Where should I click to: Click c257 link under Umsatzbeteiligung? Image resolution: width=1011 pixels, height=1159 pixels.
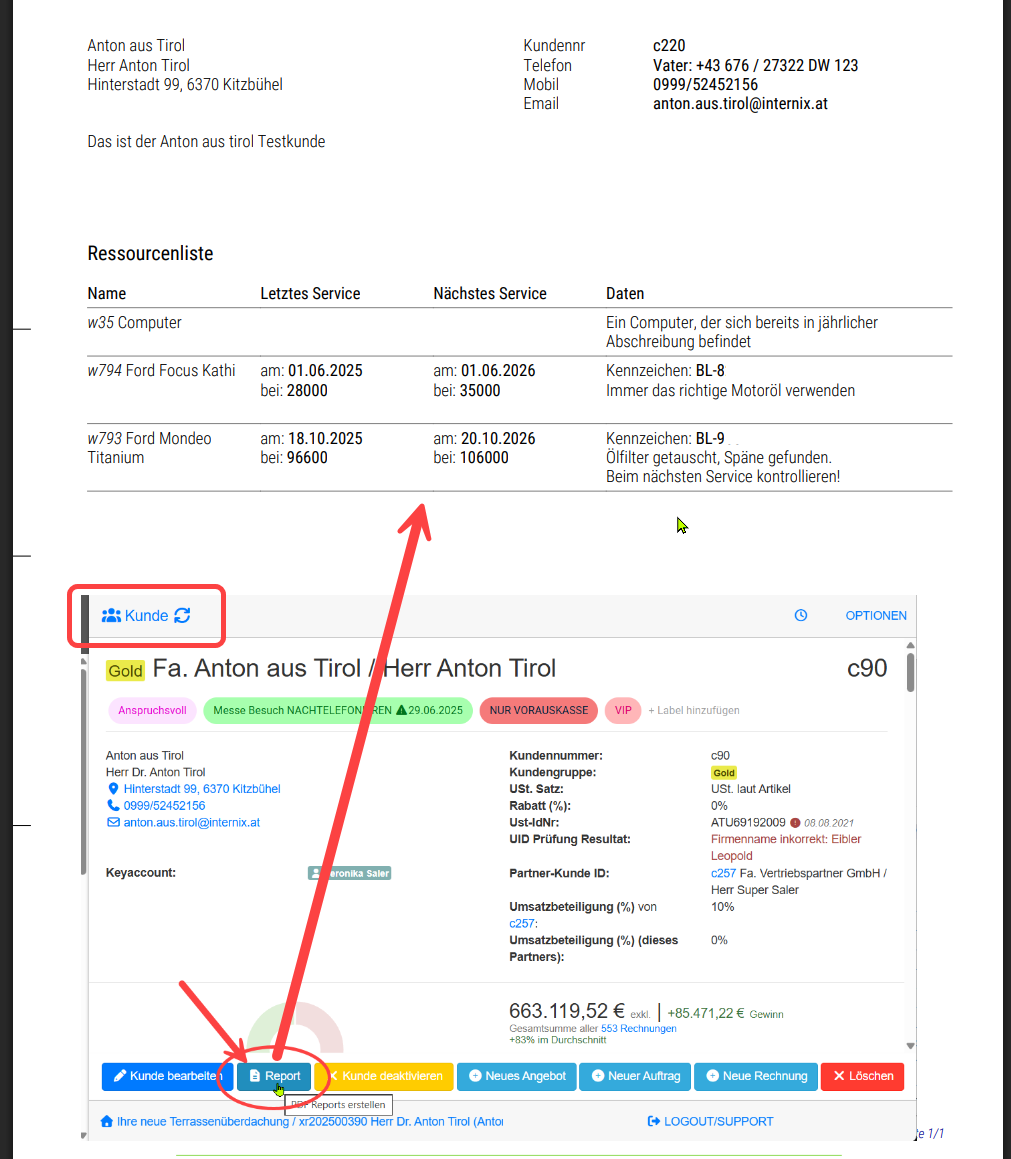click(x=522, y=923)
